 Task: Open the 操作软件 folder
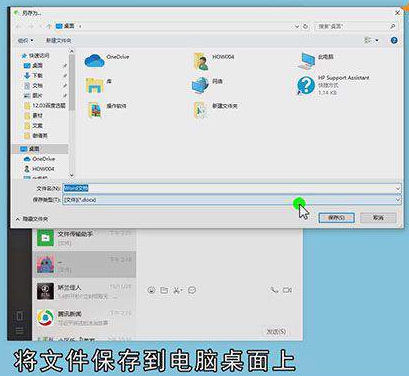click(x=107, y=110)
